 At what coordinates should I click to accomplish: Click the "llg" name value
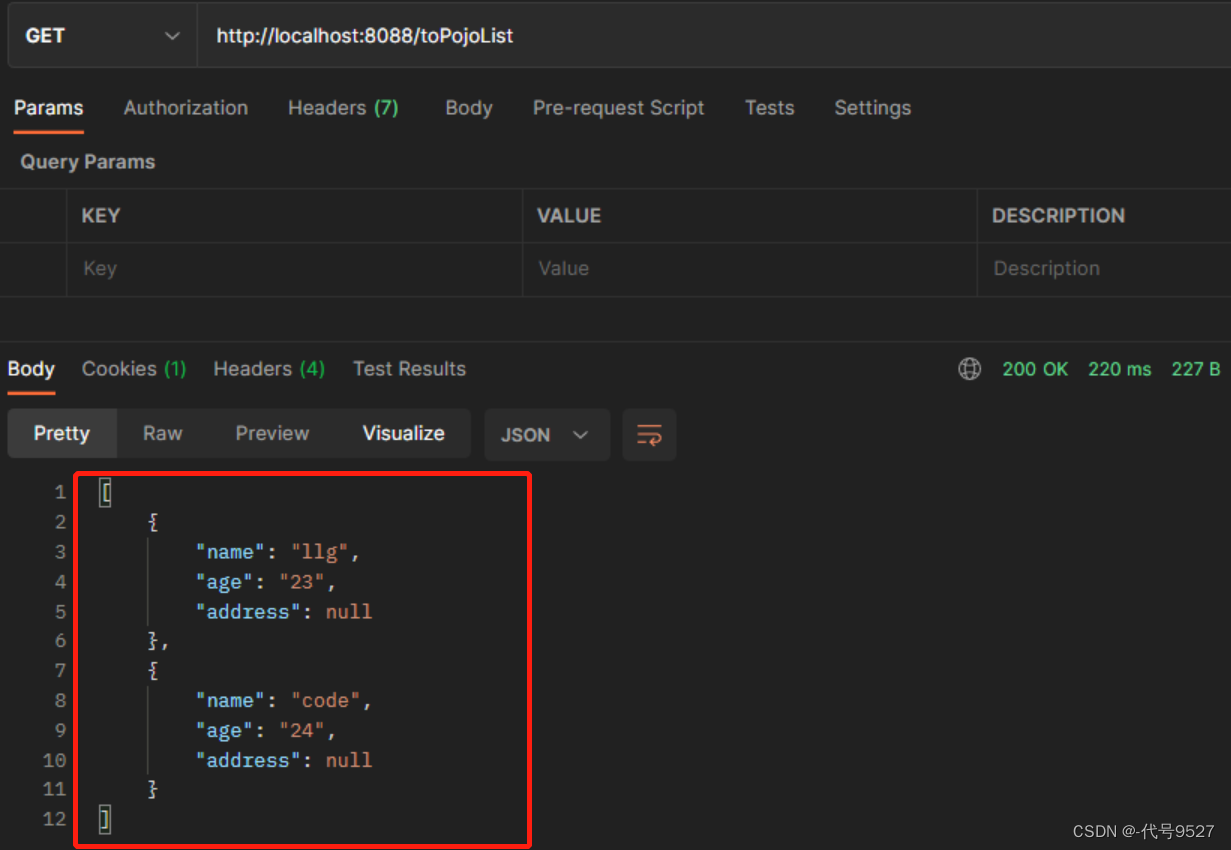coord(319,552)
